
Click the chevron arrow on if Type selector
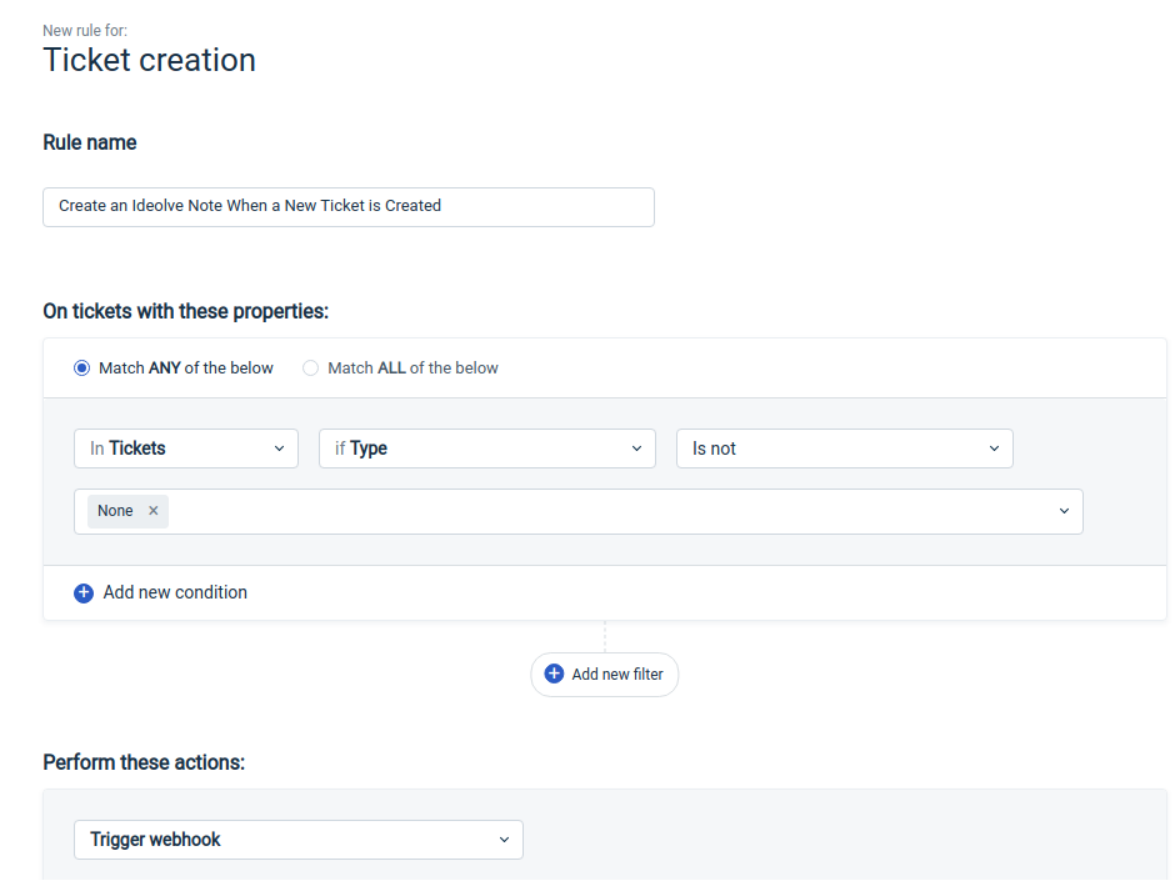(x=636, y=449)
